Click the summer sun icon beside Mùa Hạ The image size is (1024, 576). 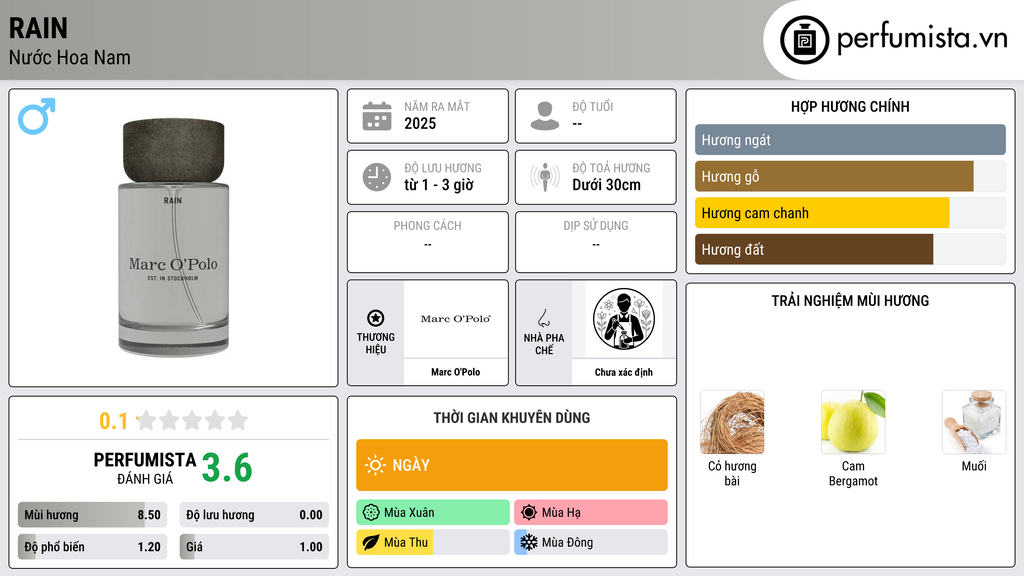click(529, 513)
